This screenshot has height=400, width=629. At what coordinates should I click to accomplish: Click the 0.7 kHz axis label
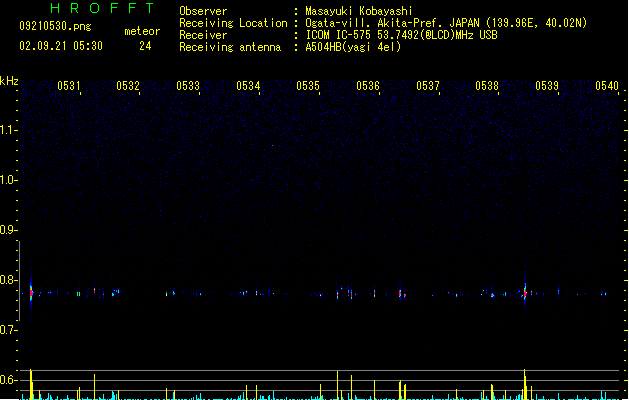coord(9,330)
